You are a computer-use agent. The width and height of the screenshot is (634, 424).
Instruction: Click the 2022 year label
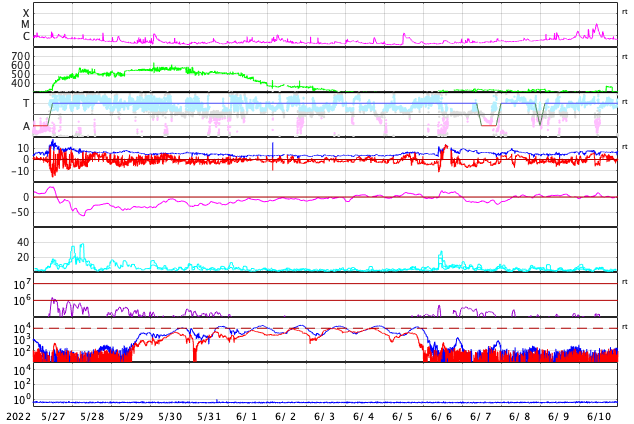click(x=17, y=416)
